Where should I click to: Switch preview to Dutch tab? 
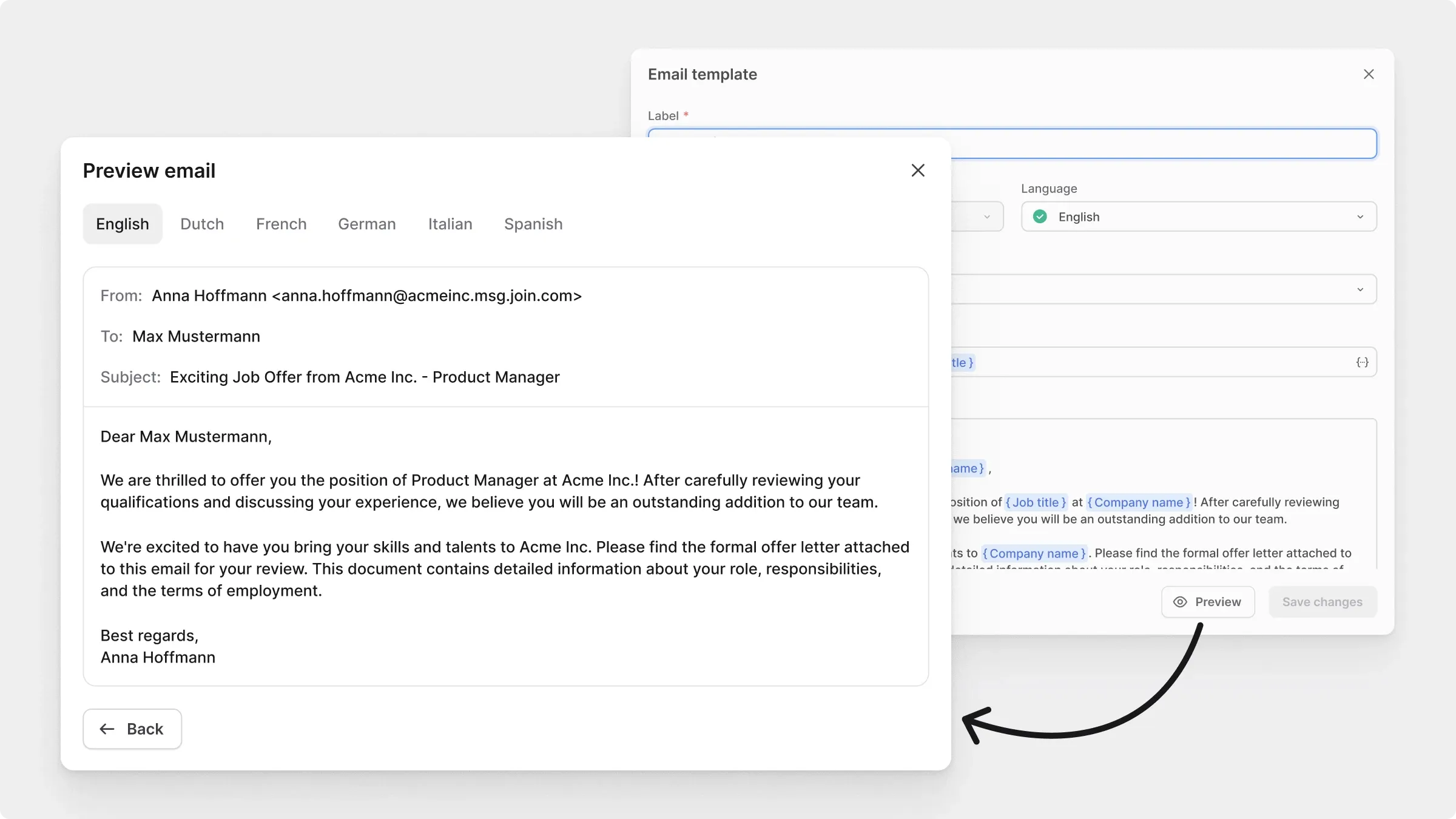click(x=202, y=224)
